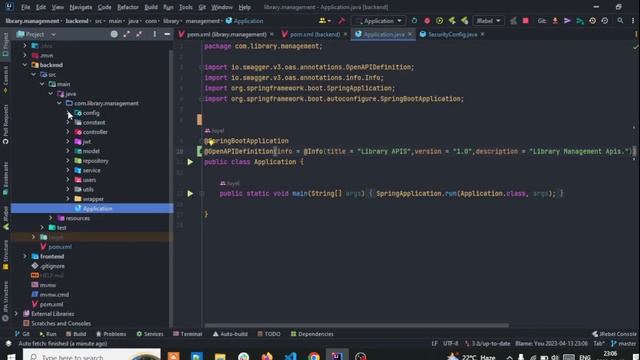Click the UTF-8 encoding status item
Image resolution: width=640 pixels, height=360 pixels.
[451, 344]
